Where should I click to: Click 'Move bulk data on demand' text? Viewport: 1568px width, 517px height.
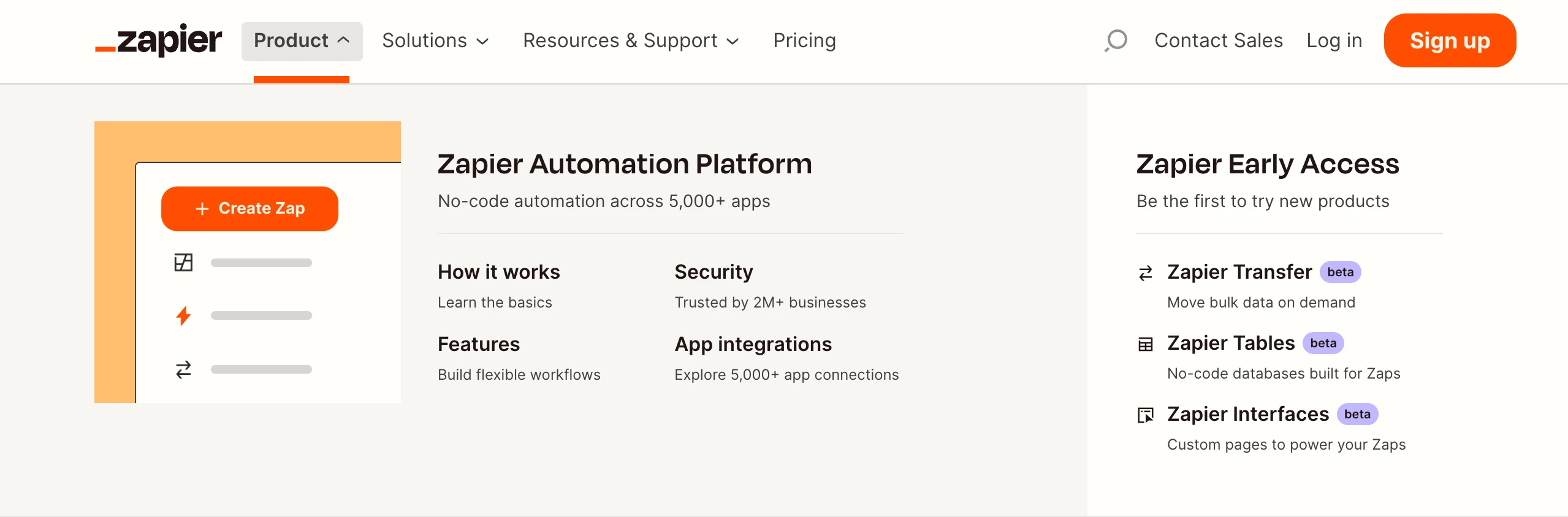point(1261,303)
